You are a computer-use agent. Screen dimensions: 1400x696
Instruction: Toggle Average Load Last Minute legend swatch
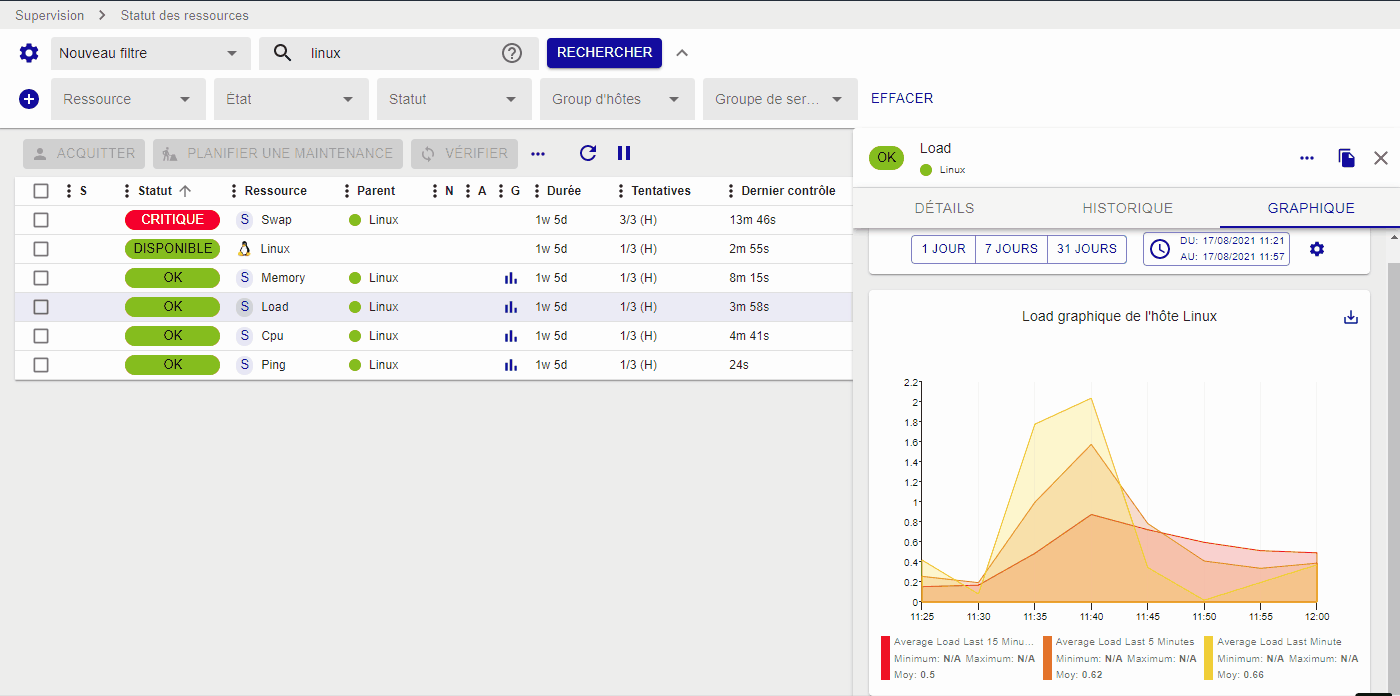[x=1208, y=658]
